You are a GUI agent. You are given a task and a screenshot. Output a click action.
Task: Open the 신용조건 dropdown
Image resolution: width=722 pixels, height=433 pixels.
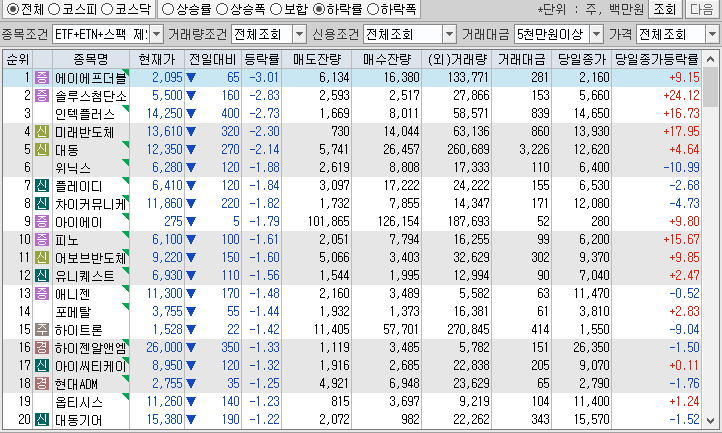click(x=449, y=34)
